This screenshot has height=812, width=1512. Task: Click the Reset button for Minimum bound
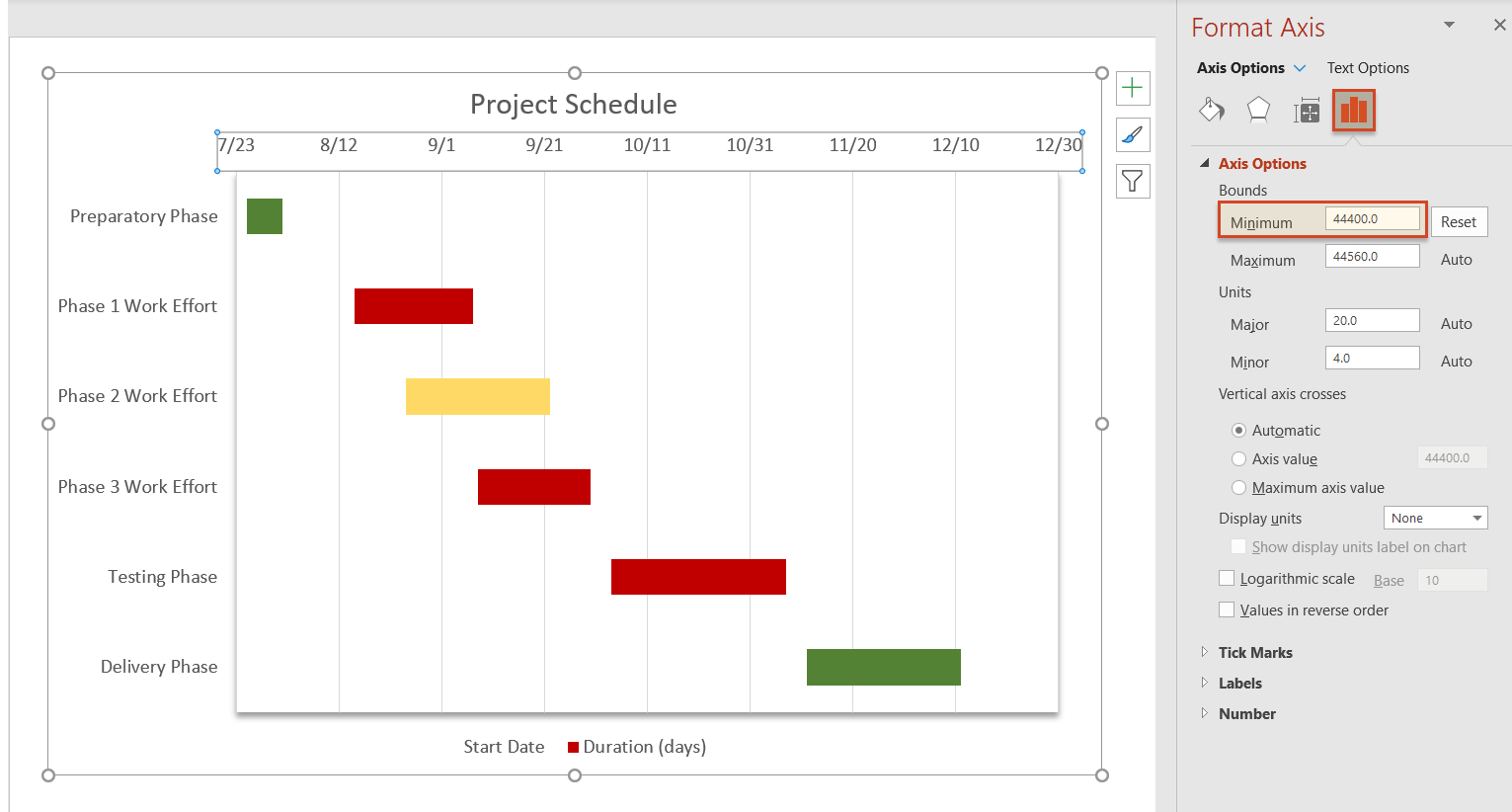1459,221
